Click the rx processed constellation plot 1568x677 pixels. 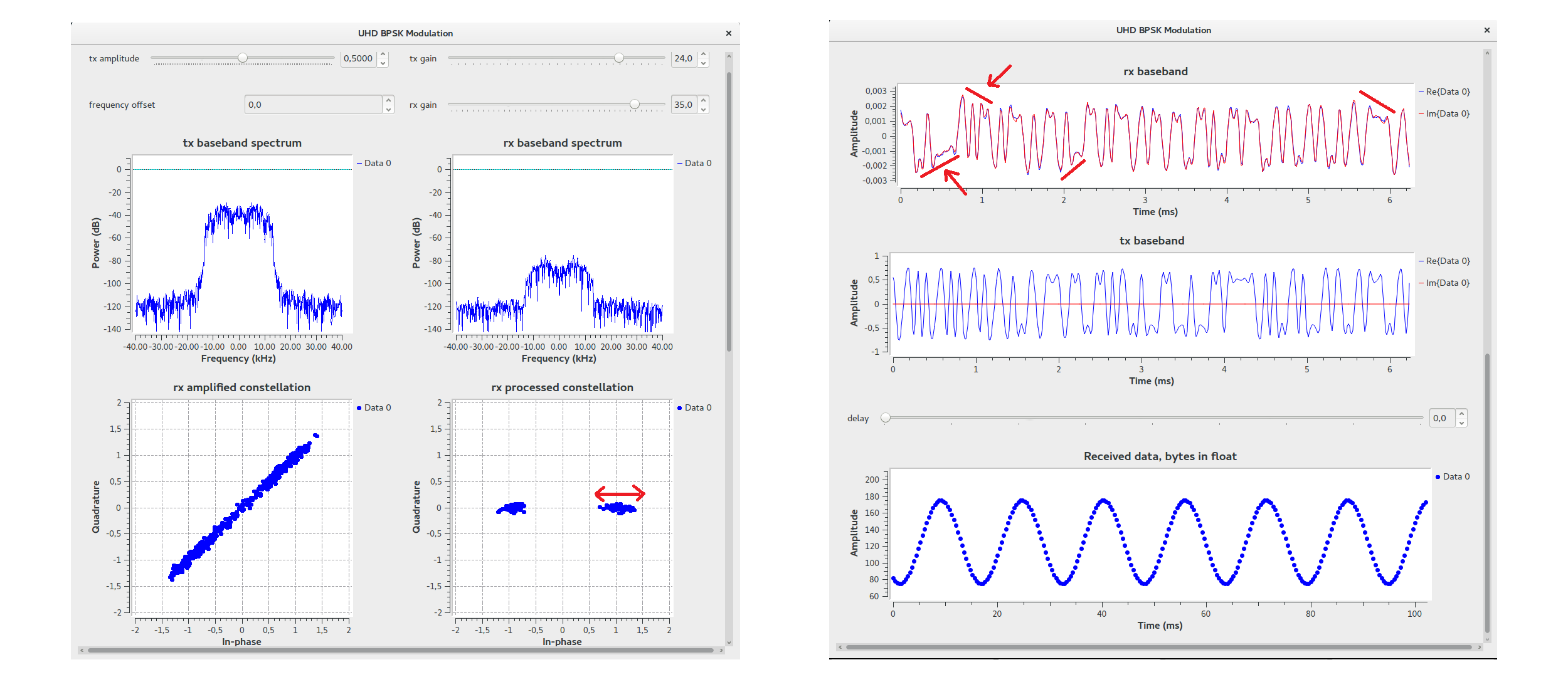[563, 506]
